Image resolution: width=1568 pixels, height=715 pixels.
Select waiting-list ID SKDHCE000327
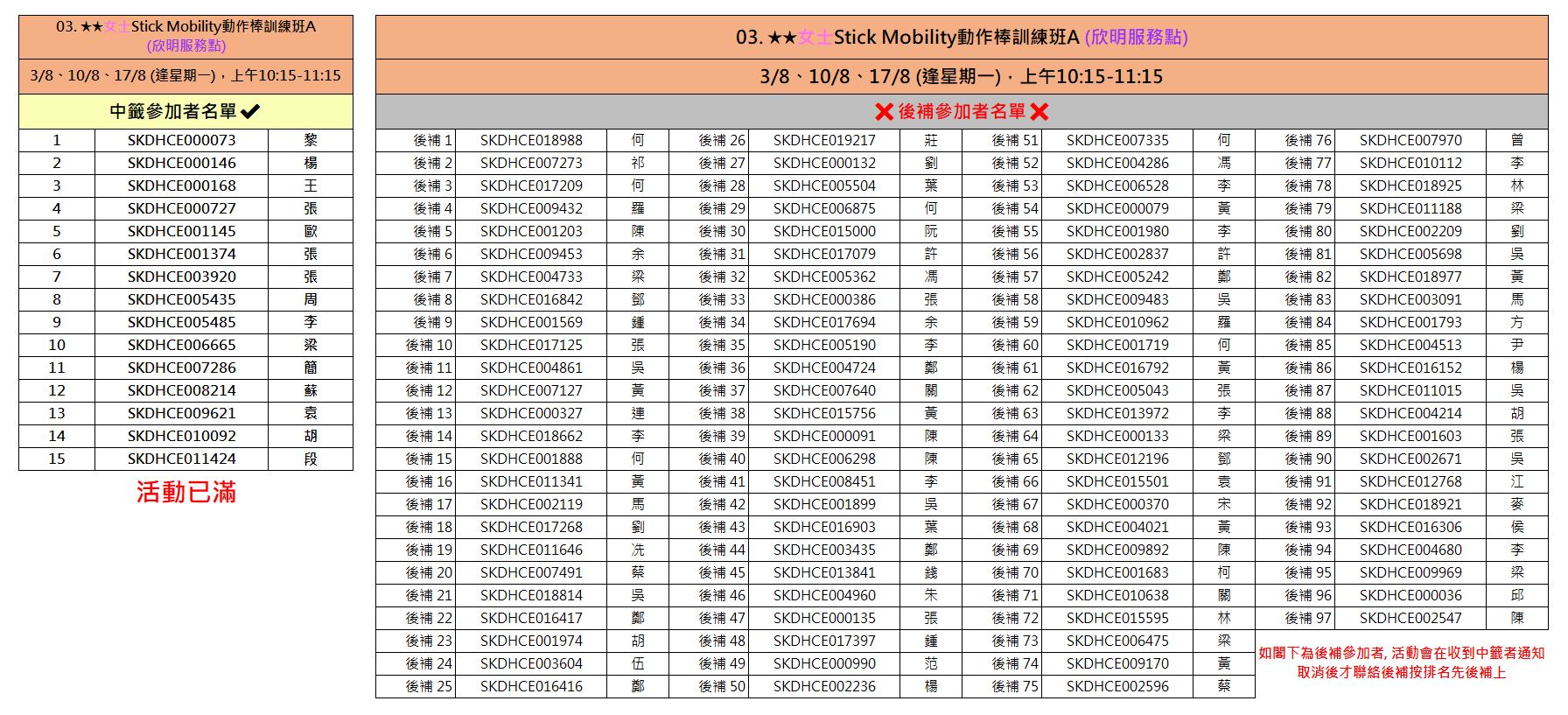[x=531, y=413]
